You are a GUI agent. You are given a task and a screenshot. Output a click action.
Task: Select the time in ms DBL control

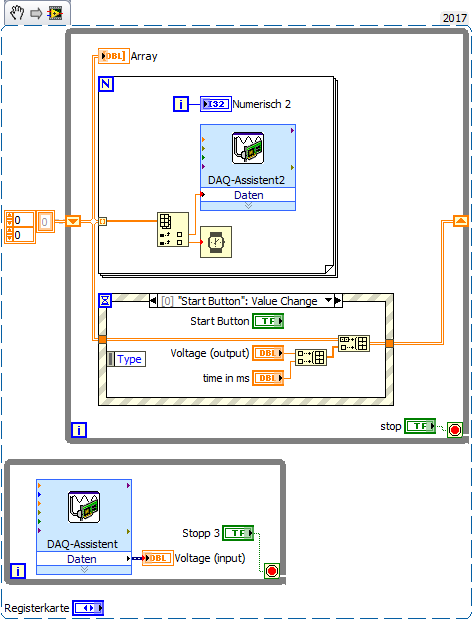click(268, 378)
